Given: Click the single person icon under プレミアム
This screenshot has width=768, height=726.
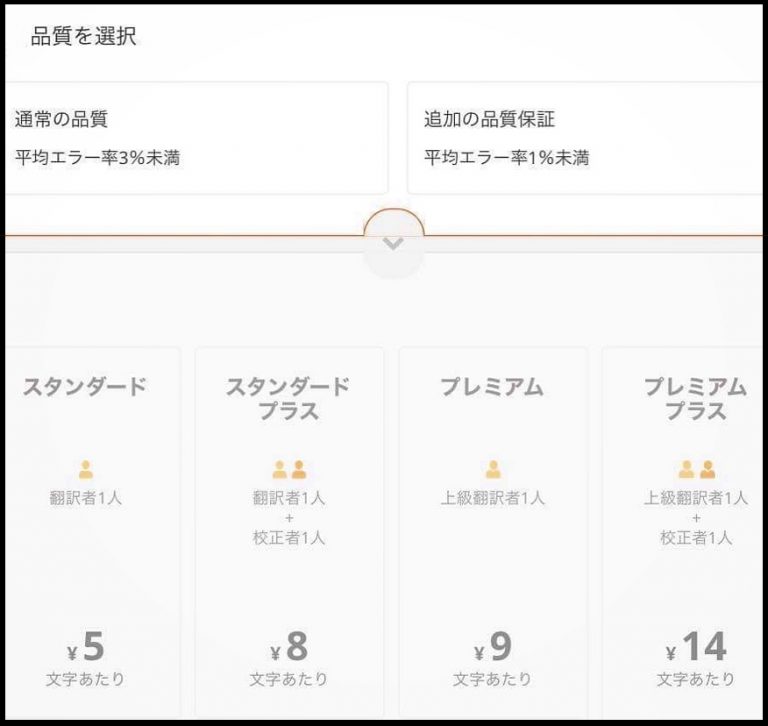Looking at the screenshot, I should click(x=493, y=469).
